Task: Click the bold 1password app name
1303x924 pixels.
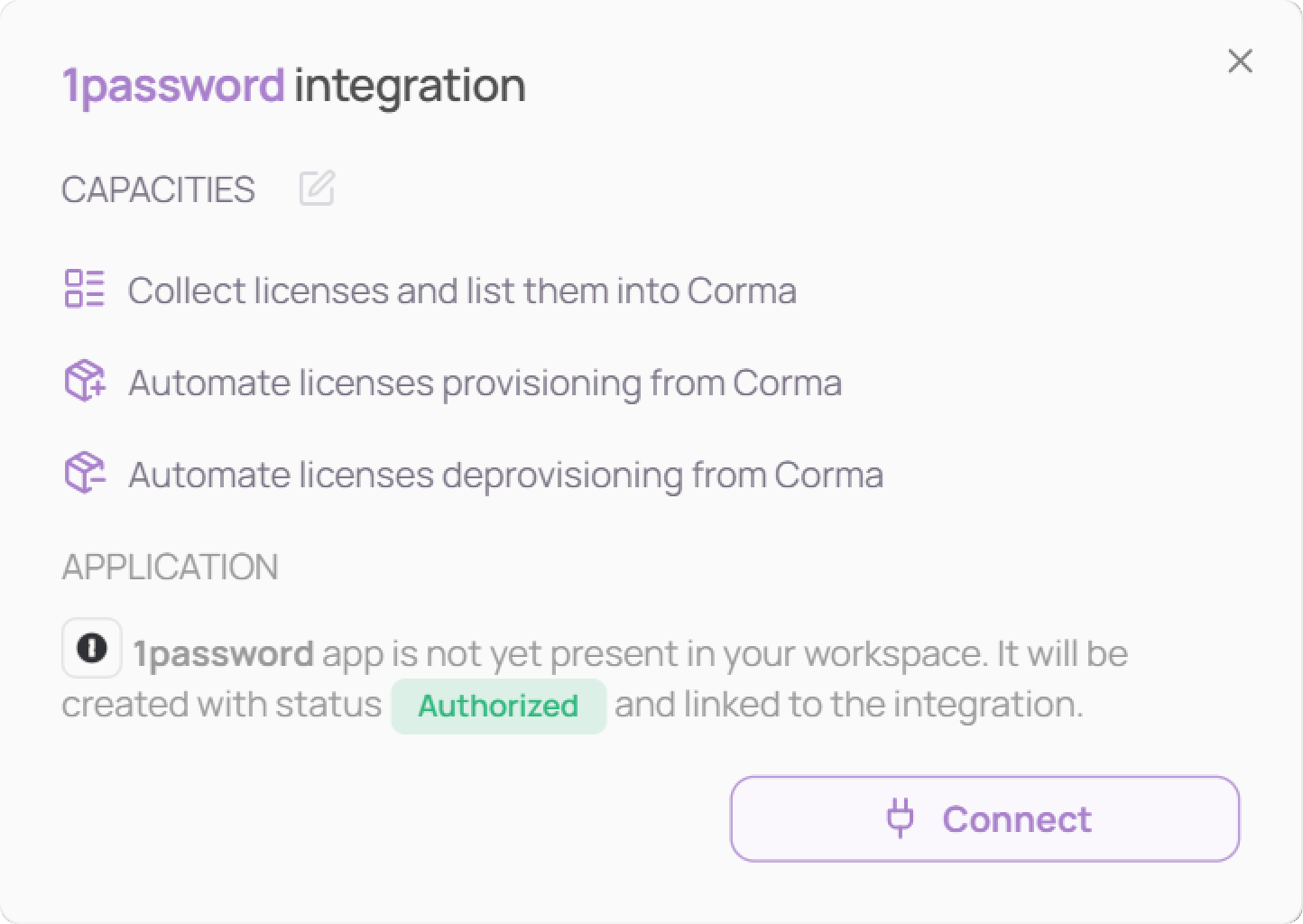Action: tap(223, 652)
